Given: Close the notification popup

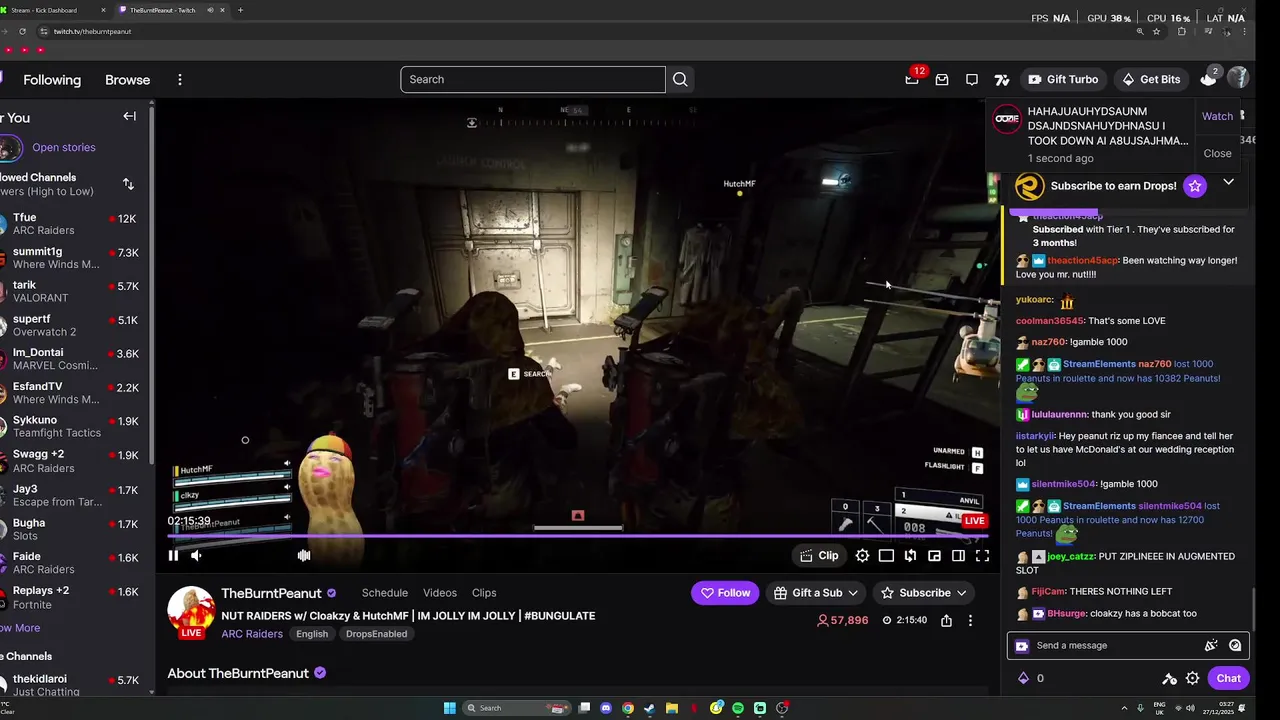Looking at the screenshot, I should [1217, 153].
